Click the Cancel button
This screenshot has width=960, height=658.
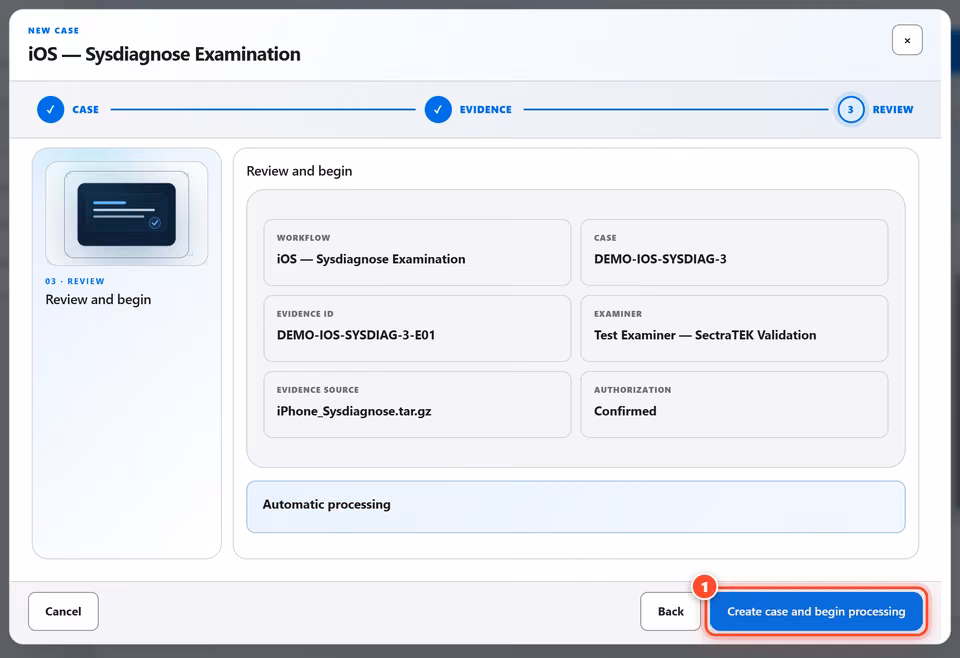[x=63, y=611]
